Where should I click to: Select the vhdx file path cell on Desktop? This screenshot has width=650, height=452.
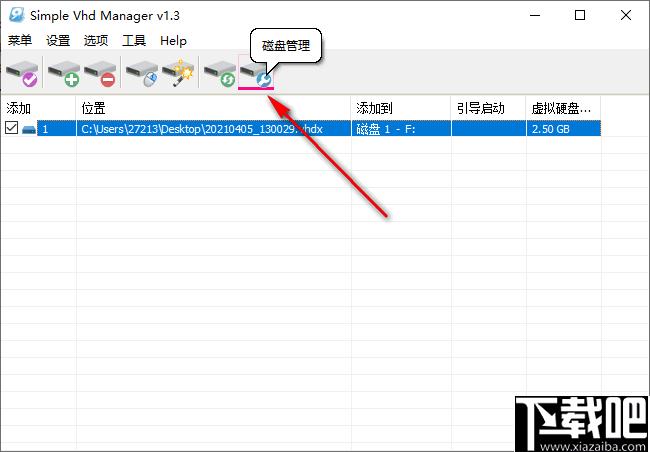(x=214, y=129)
